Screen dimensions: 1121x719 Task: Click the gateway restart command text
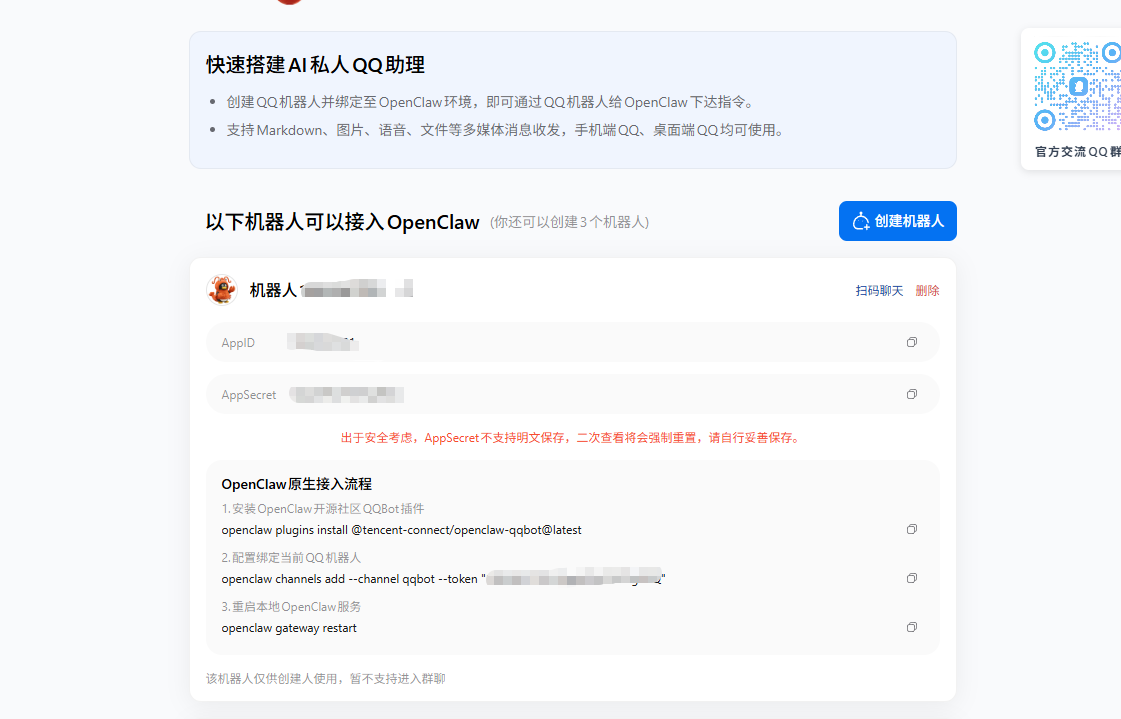click(x=289, y=628)
